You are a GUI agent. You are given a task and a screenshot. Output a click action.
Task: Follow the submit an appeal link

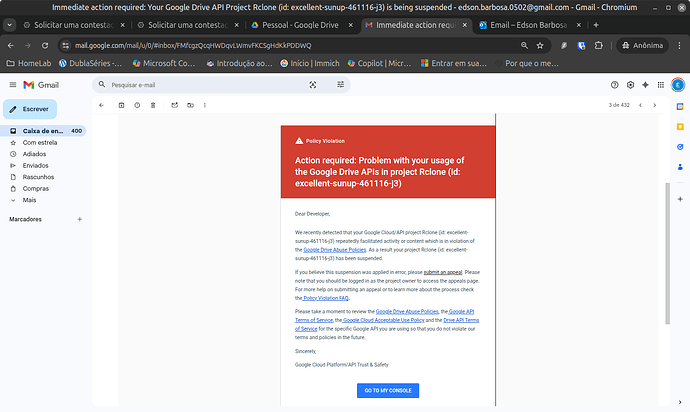tap(443, 272)
